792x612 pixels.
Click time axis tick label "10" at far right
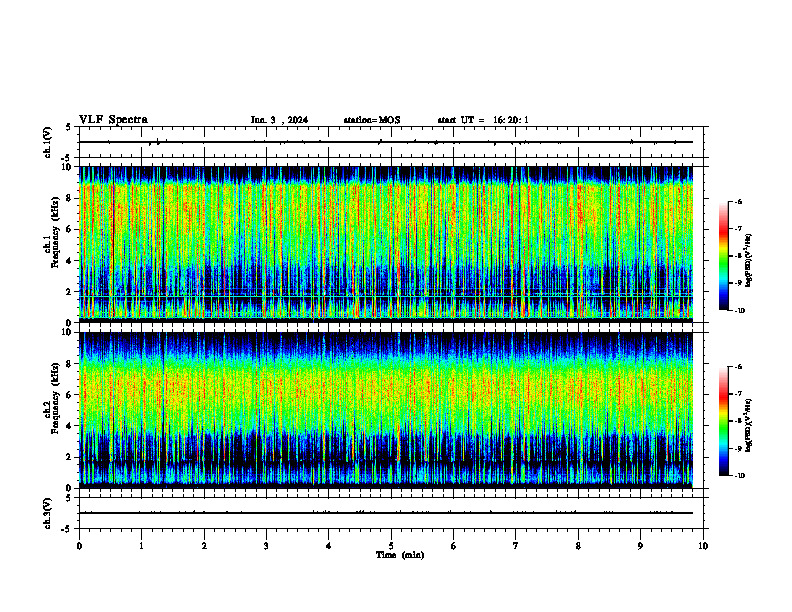pos(703,546)
